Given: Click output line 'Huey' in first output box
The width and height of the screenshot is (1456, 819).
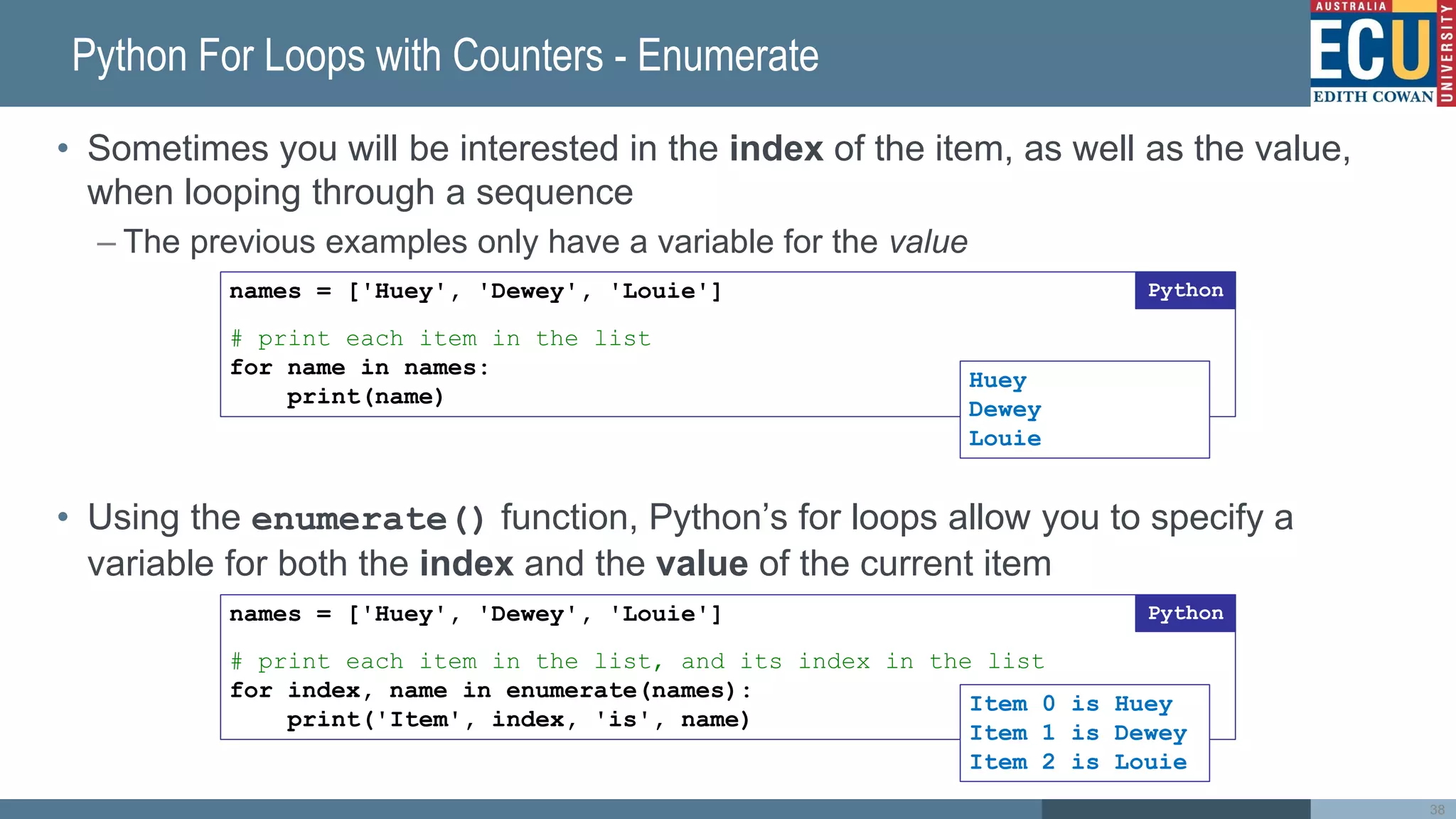Looking at the screenshot, I should tap(997, 380).
